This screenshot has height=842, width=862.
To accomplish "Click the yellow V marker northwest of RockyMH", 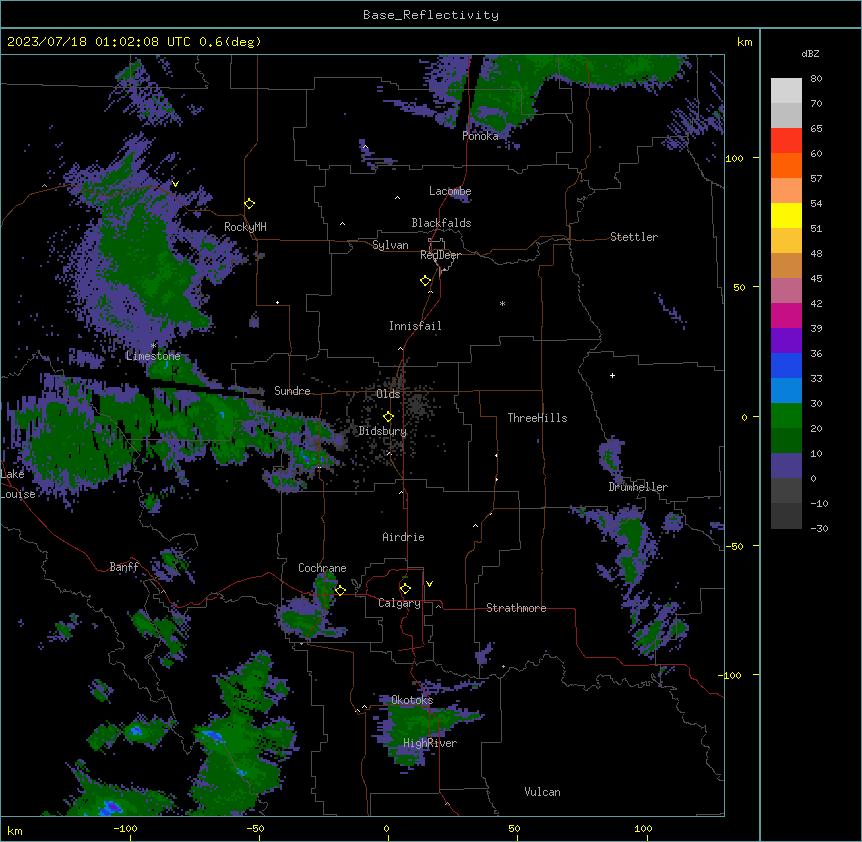I will 175,184.
